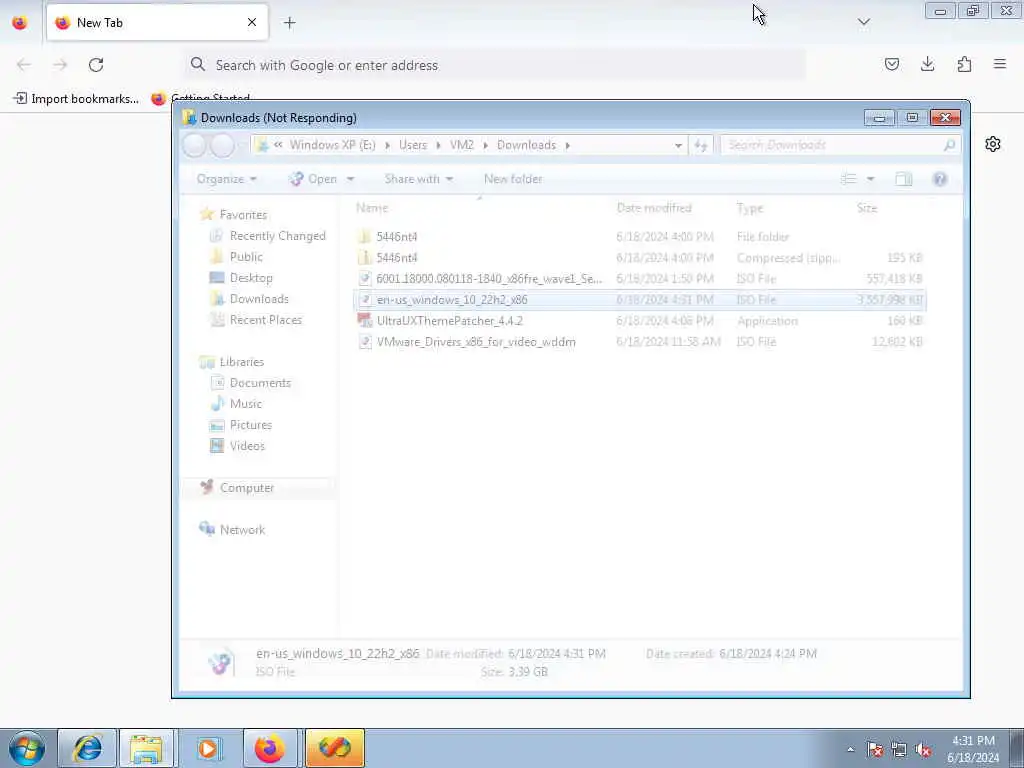Image resolution: width=1024 pixels, height=768 pixels.
Task: Select VMware_Drivers_x86_for_video_wddm ISO
Action: (640, 342)
